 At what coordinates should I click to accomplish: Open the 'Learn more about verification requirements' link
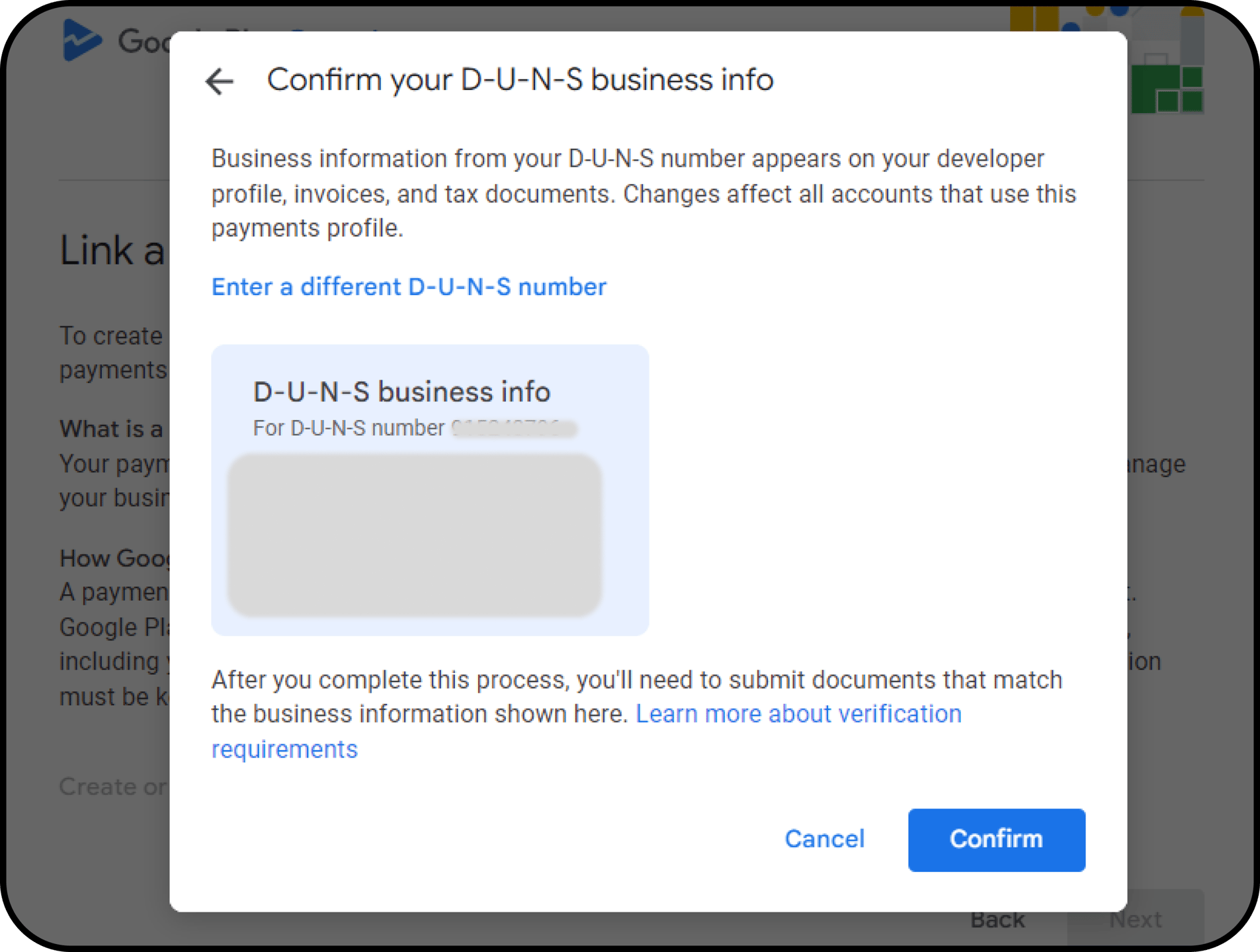click(797, 713)
